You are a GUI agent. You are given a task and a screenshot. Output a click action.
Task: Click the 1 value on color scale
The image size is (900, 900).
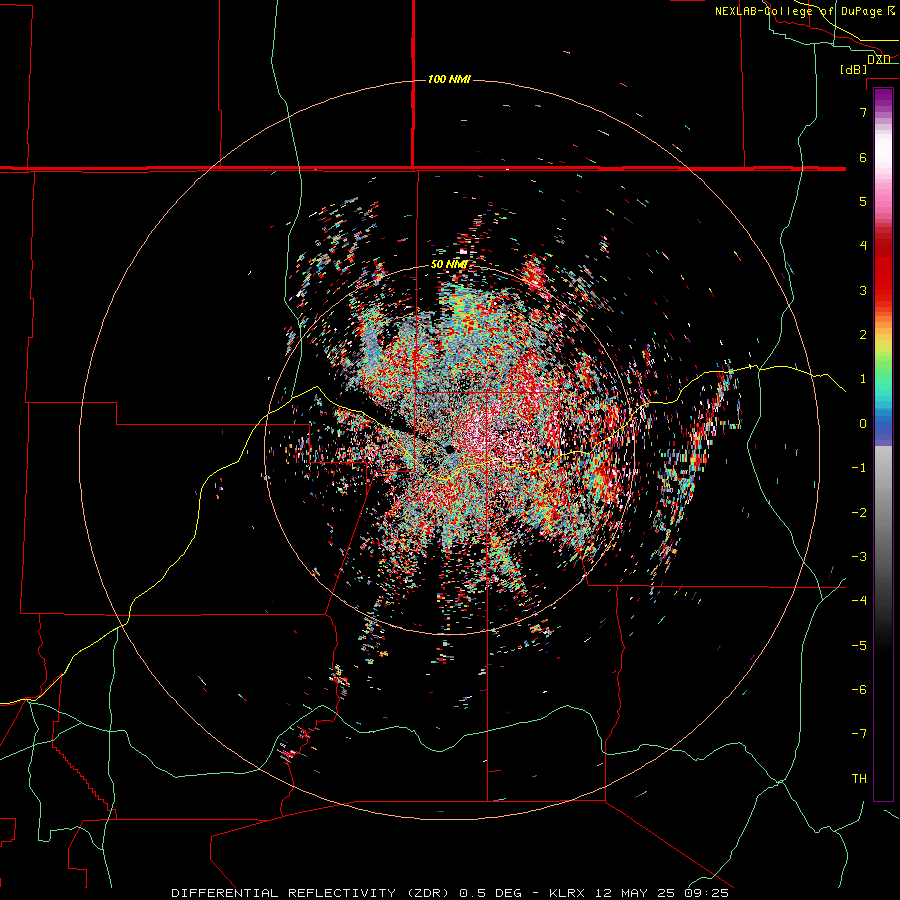click(863, 379)
